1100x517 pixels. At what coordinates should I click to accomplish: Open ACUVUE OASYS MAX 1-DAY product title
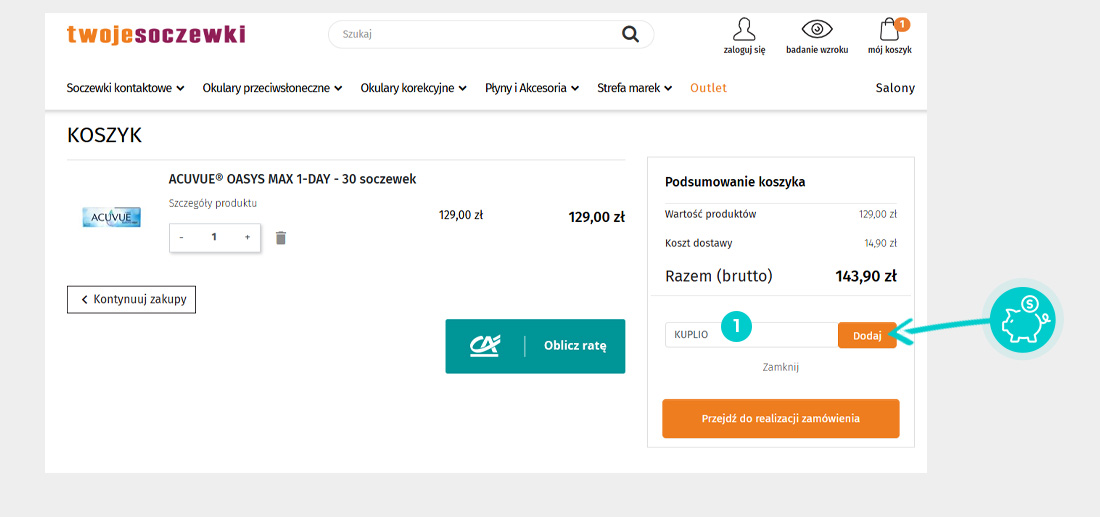(293, 180)
